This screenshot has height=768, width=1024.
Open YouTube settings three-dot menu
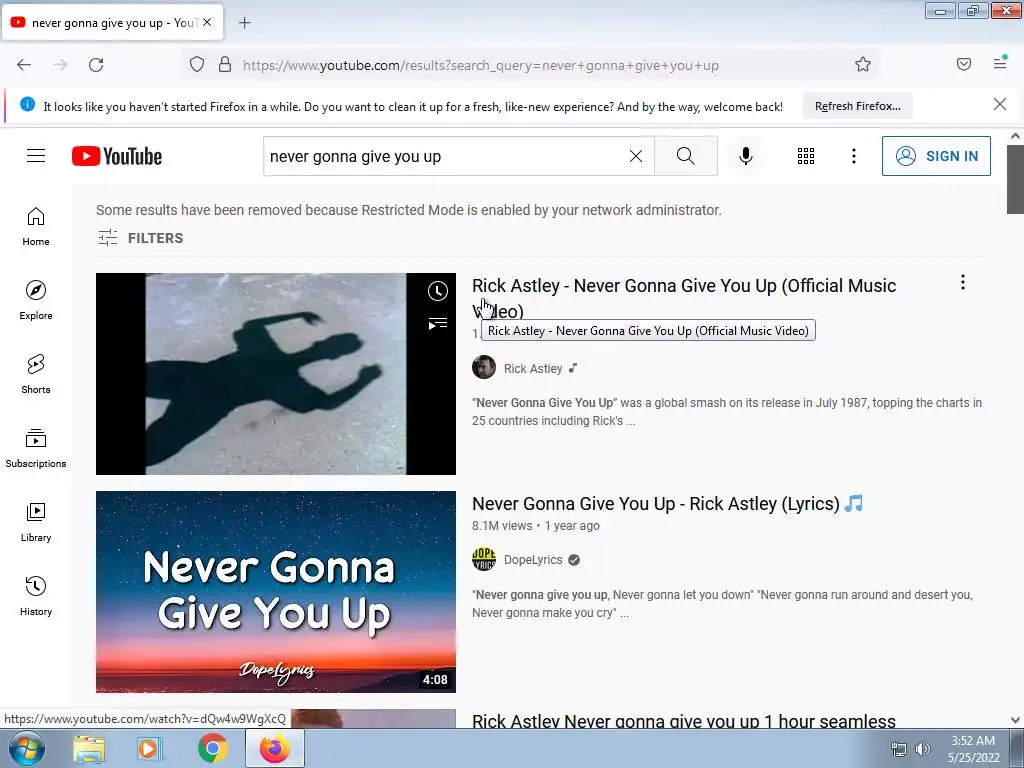(x=854, y=156)
